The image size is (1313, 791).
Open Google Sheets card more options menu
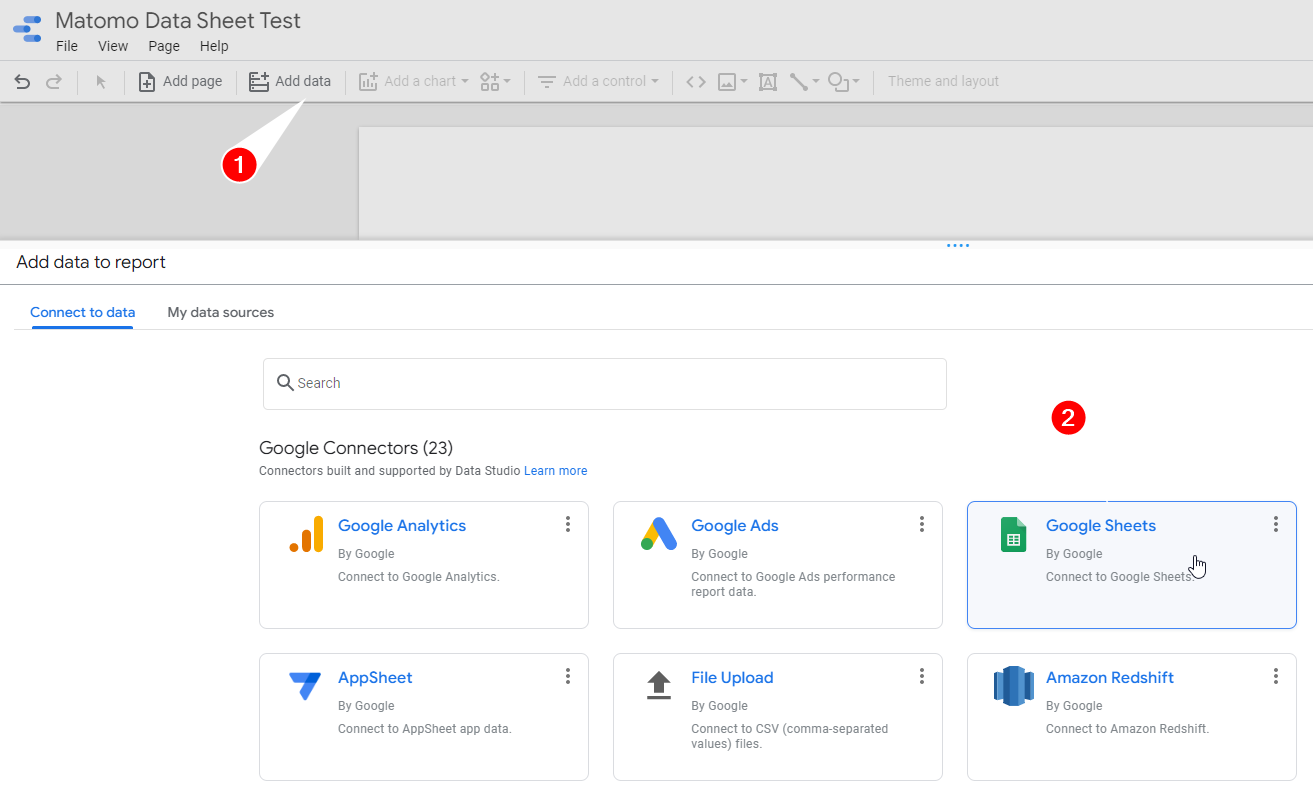click(1276, 524)
